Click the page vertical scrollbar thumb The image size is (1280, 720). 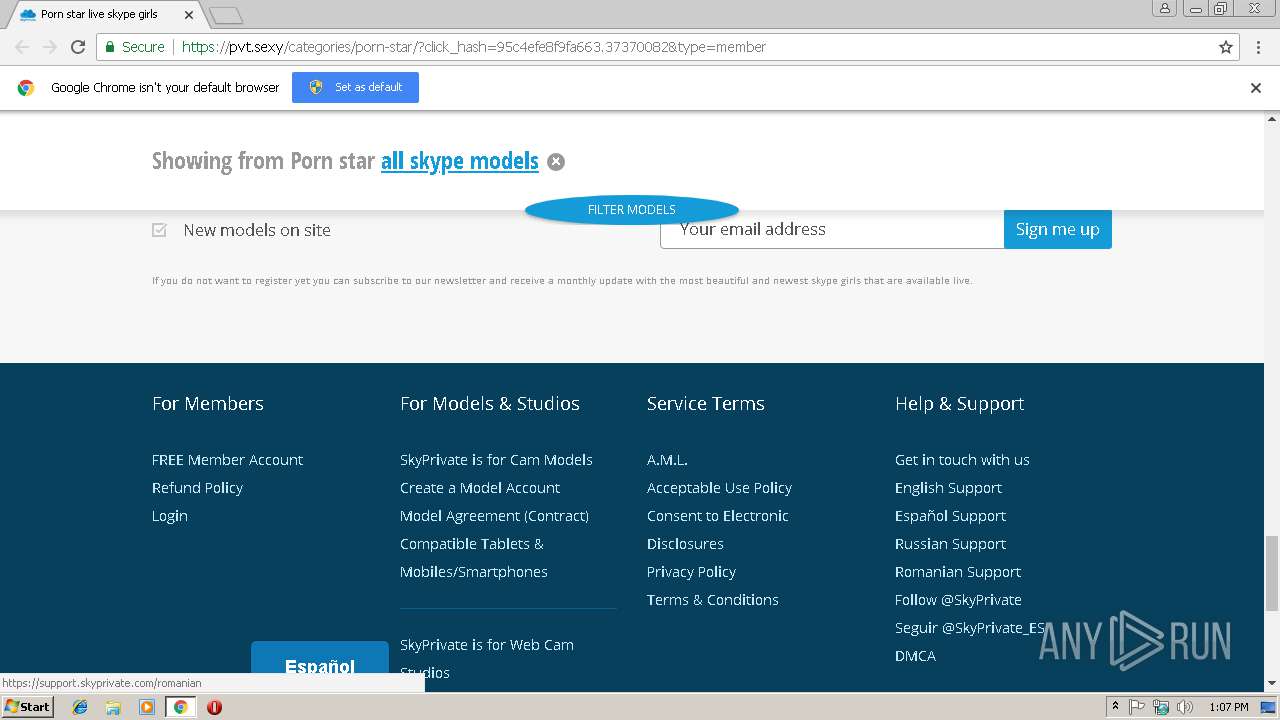tap(1272, 572)
